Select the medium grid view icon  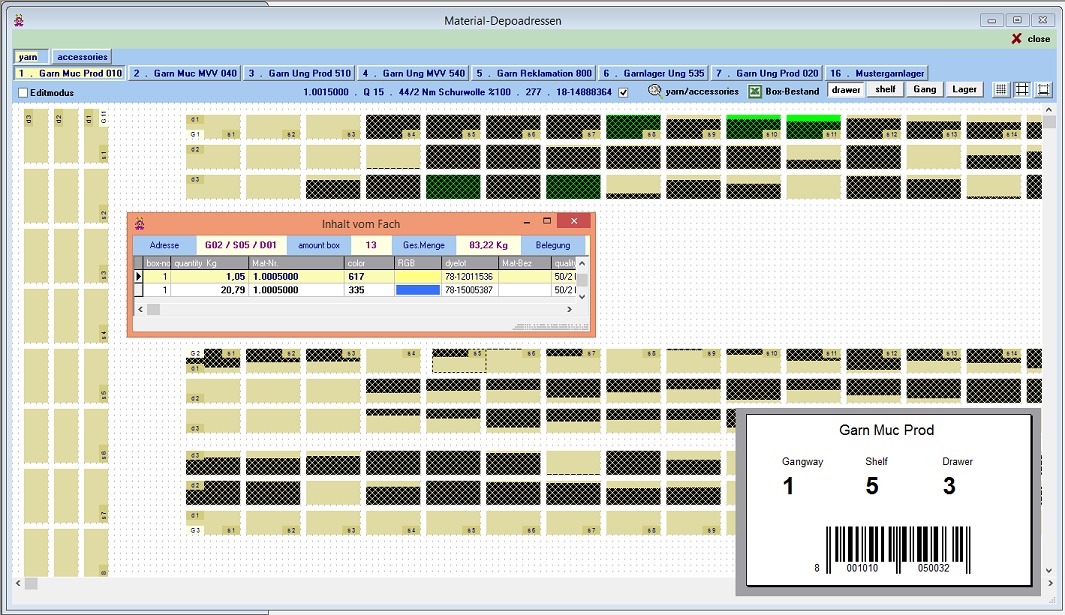coord(1022,90)
